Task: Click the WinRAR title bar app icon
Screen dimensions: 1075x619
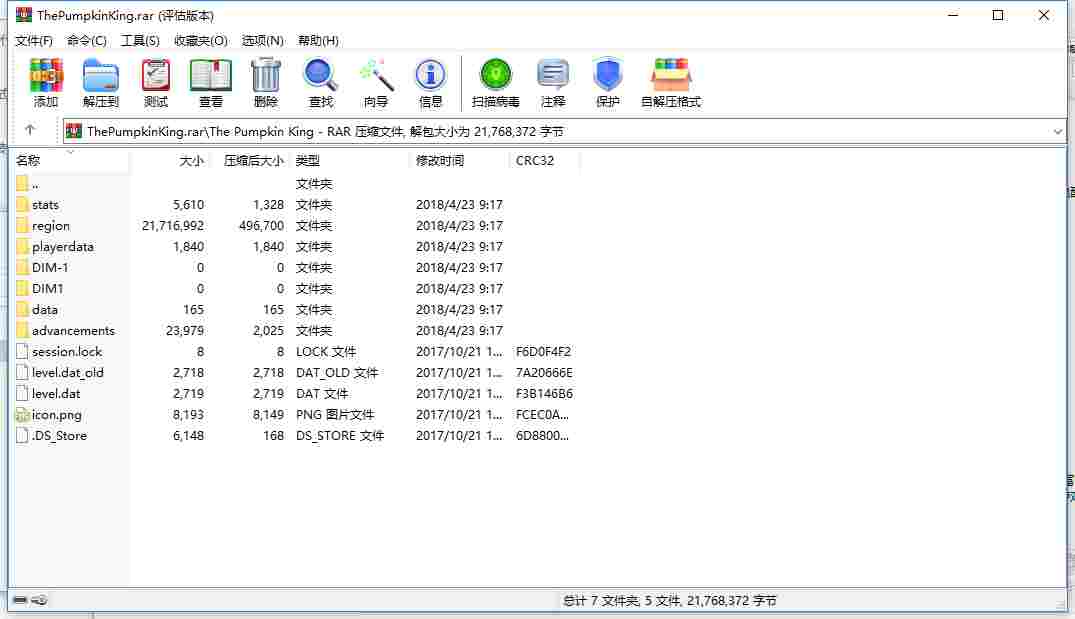Action: [24, 14]
